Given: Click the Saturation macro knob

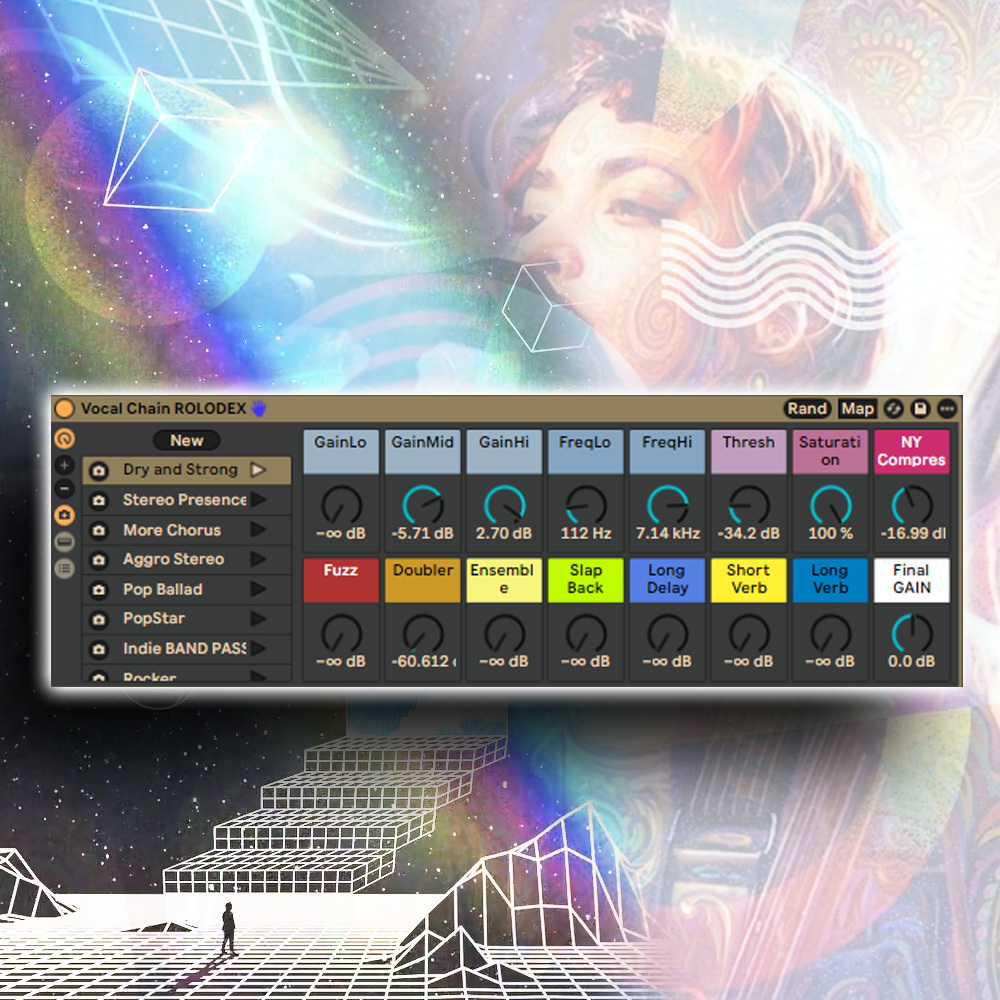Looking at the screenshot, I should pos(831,505).
